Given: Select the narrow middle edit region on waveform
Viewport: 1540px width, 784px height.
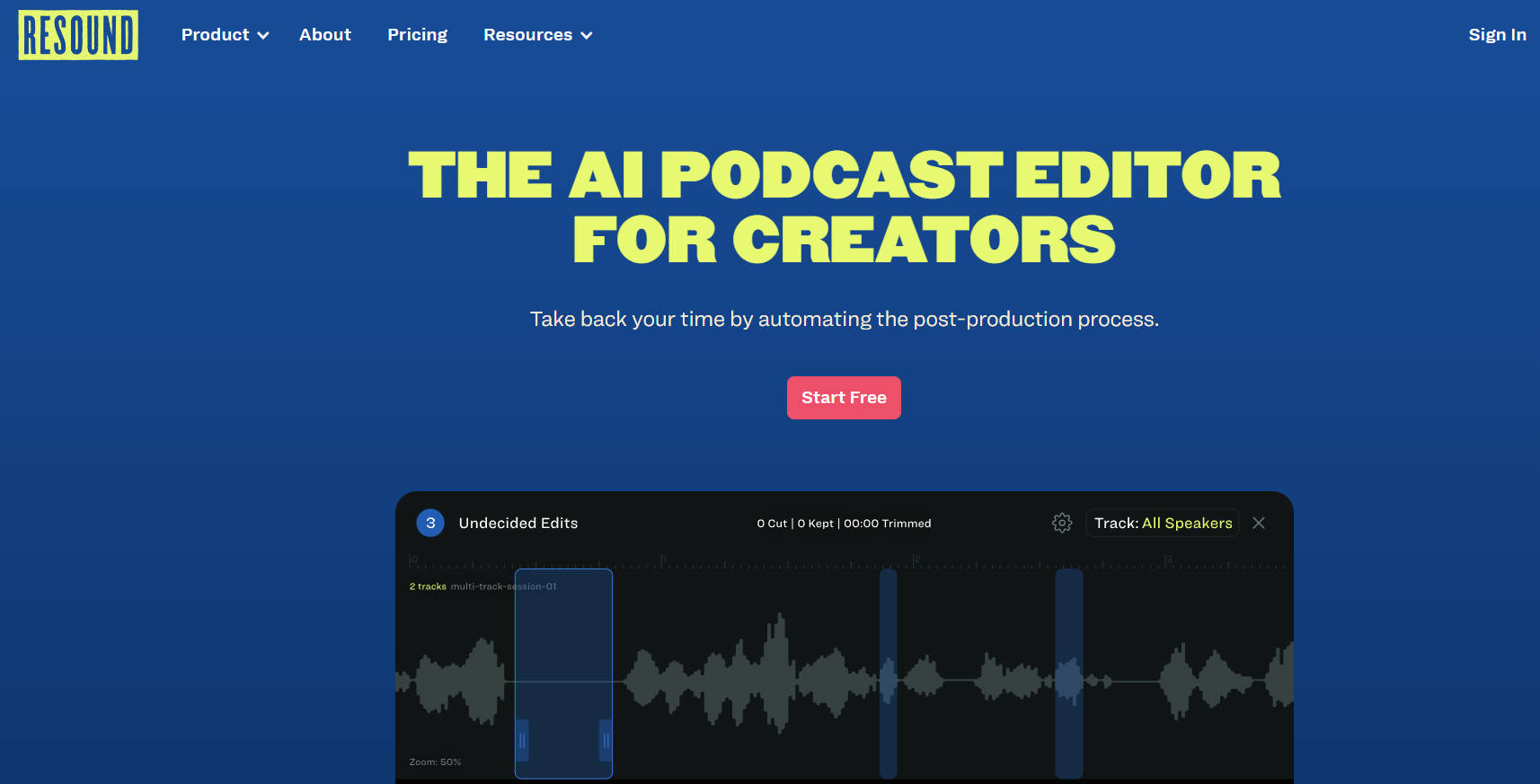Looking at the screenshot, I should [888, 674].
